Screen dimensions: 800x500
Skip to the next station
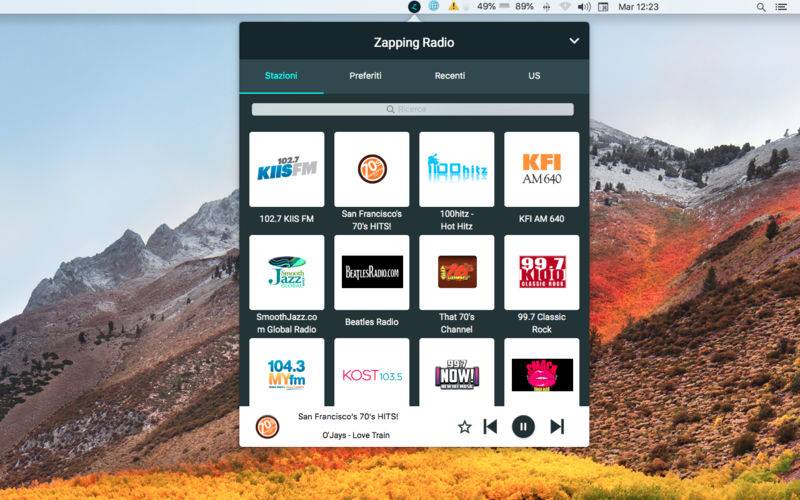[557, 427]
